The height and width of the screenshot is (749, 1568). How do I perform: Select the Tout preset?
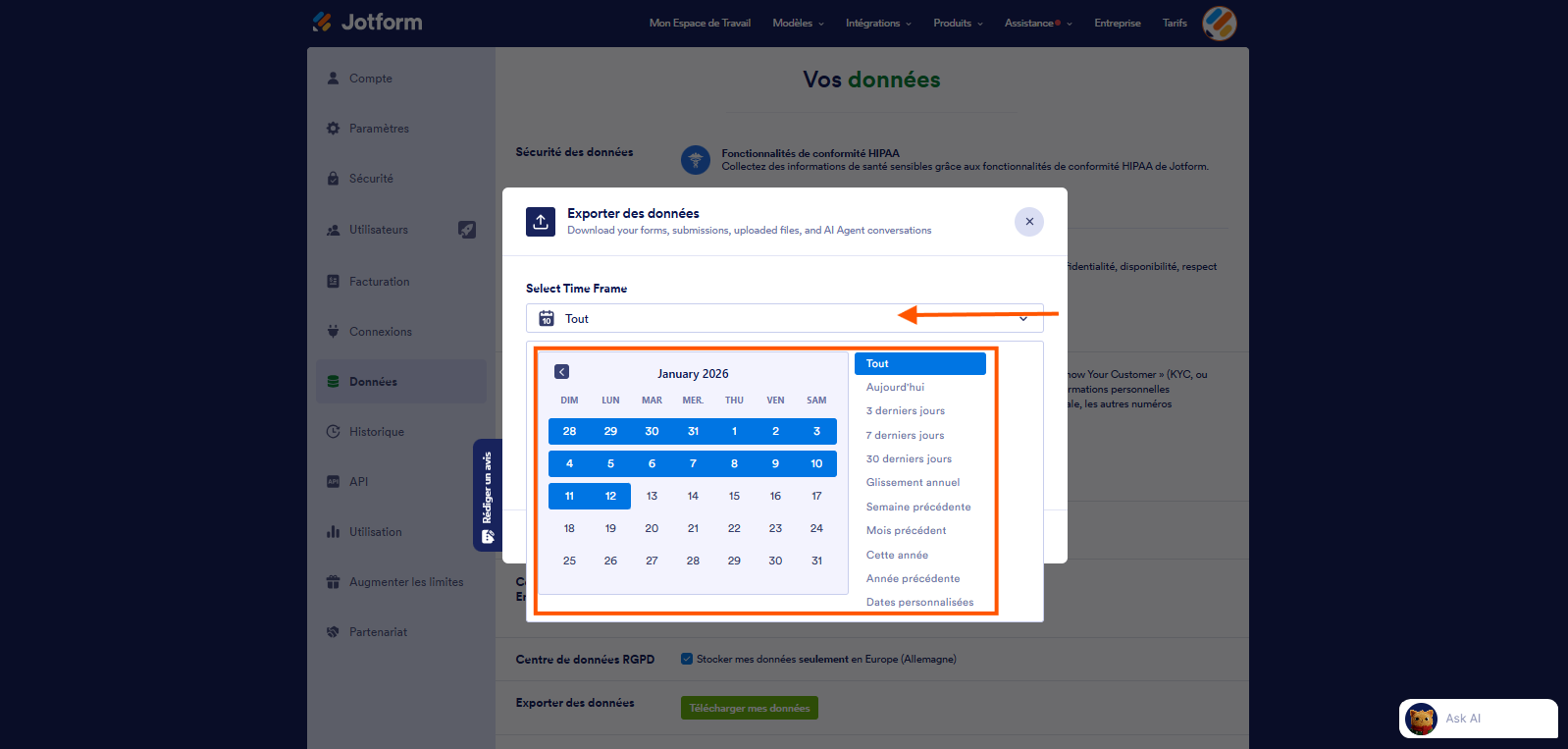click(920, 363)
